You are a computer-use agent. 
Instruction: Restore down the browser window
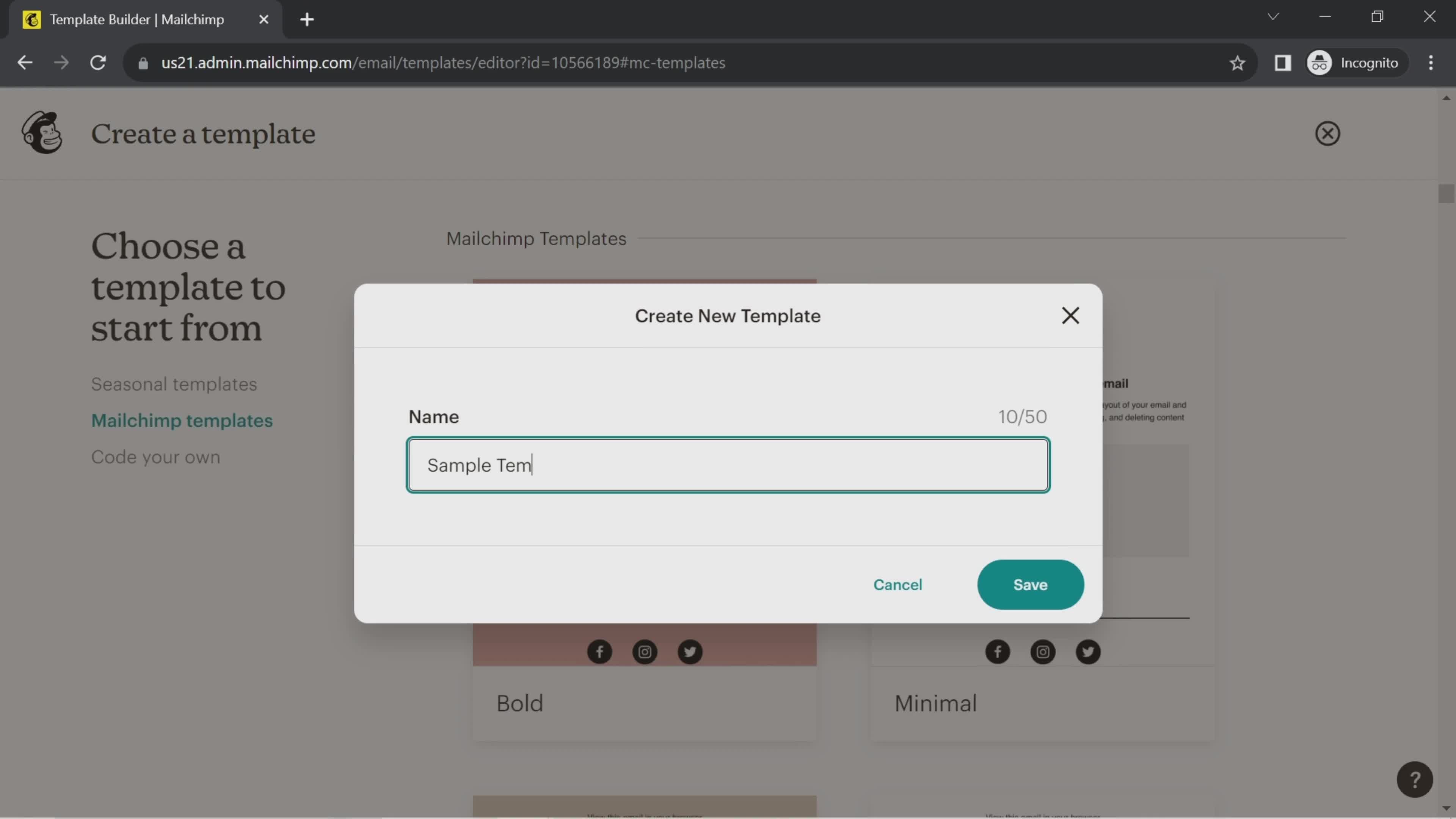point(1377,17)
